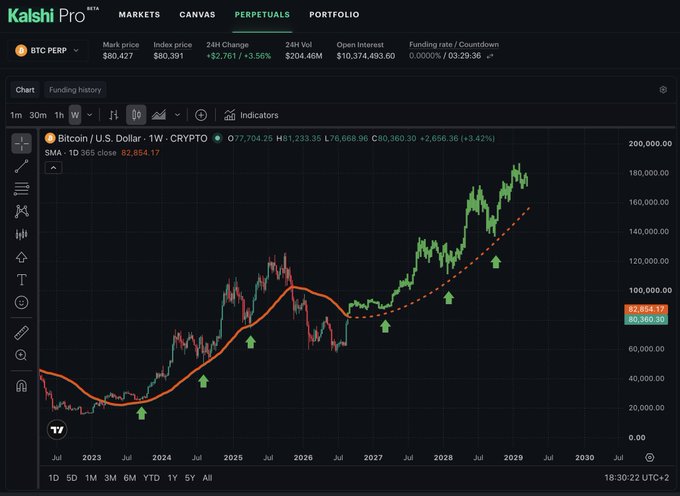Set interval to 1m
Screen dimensions: 680x496
pos(16,115)
